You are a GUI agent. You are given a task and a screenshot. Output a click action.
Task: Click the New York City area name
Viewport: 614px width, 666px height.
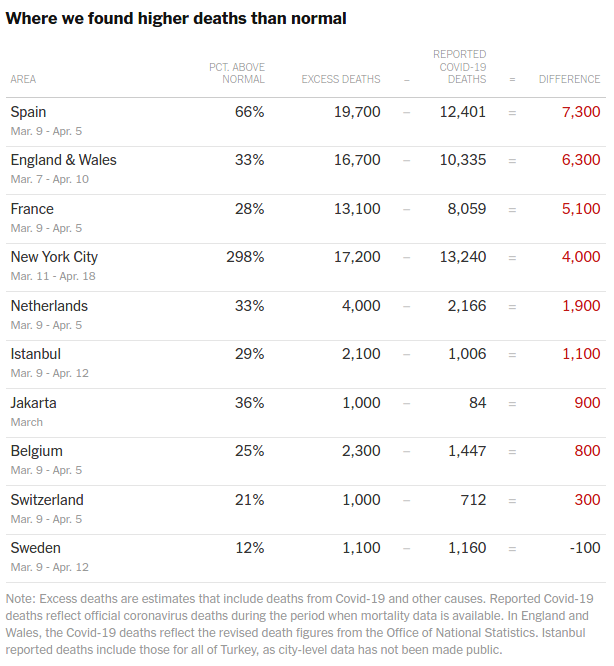coord(54,257)
